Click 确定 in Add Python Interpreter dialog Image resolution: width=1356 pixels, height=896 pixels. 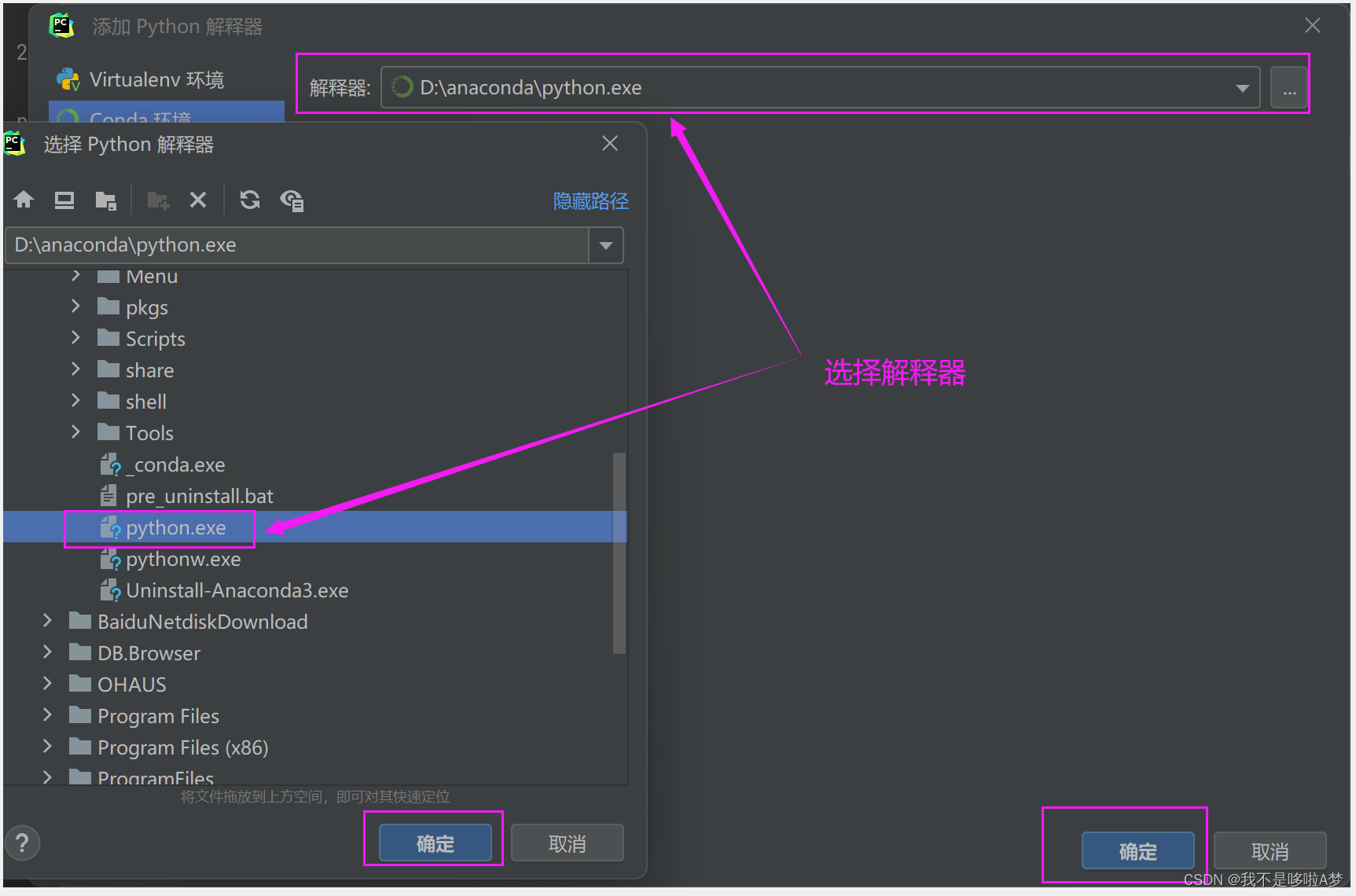[x=1138, y=851]
